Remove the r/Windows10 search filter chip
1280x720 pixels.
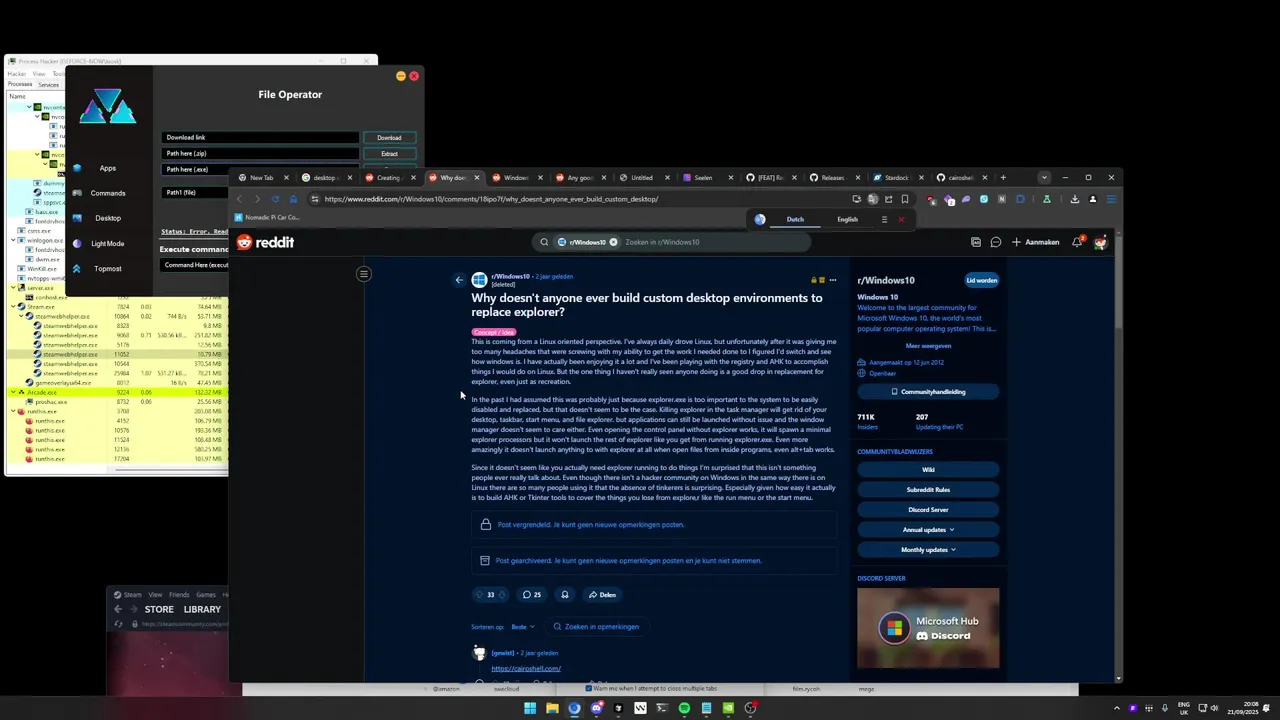613,242
